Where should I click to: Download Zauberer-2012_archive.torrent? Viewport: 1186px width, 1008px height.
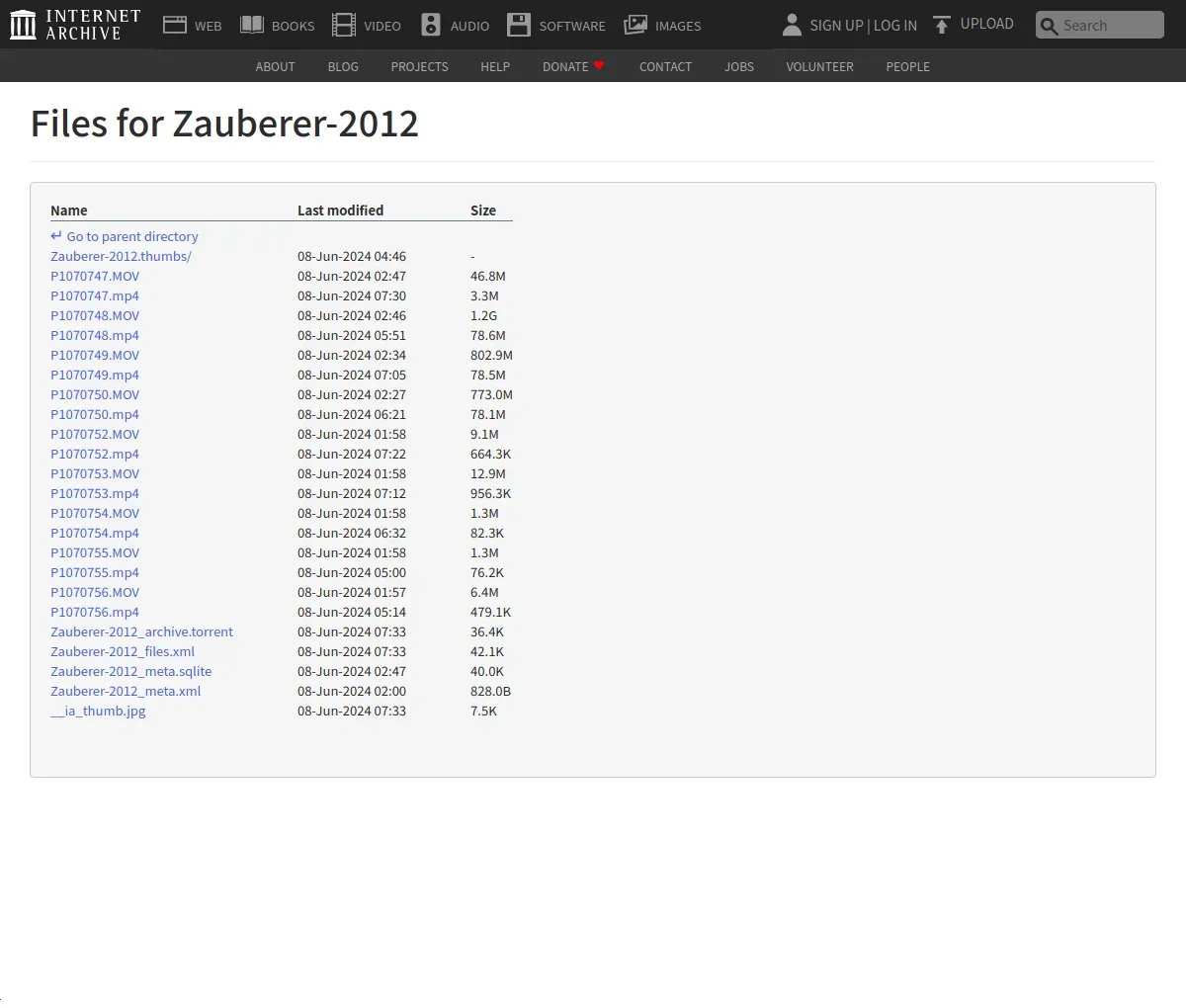point(141,631)
